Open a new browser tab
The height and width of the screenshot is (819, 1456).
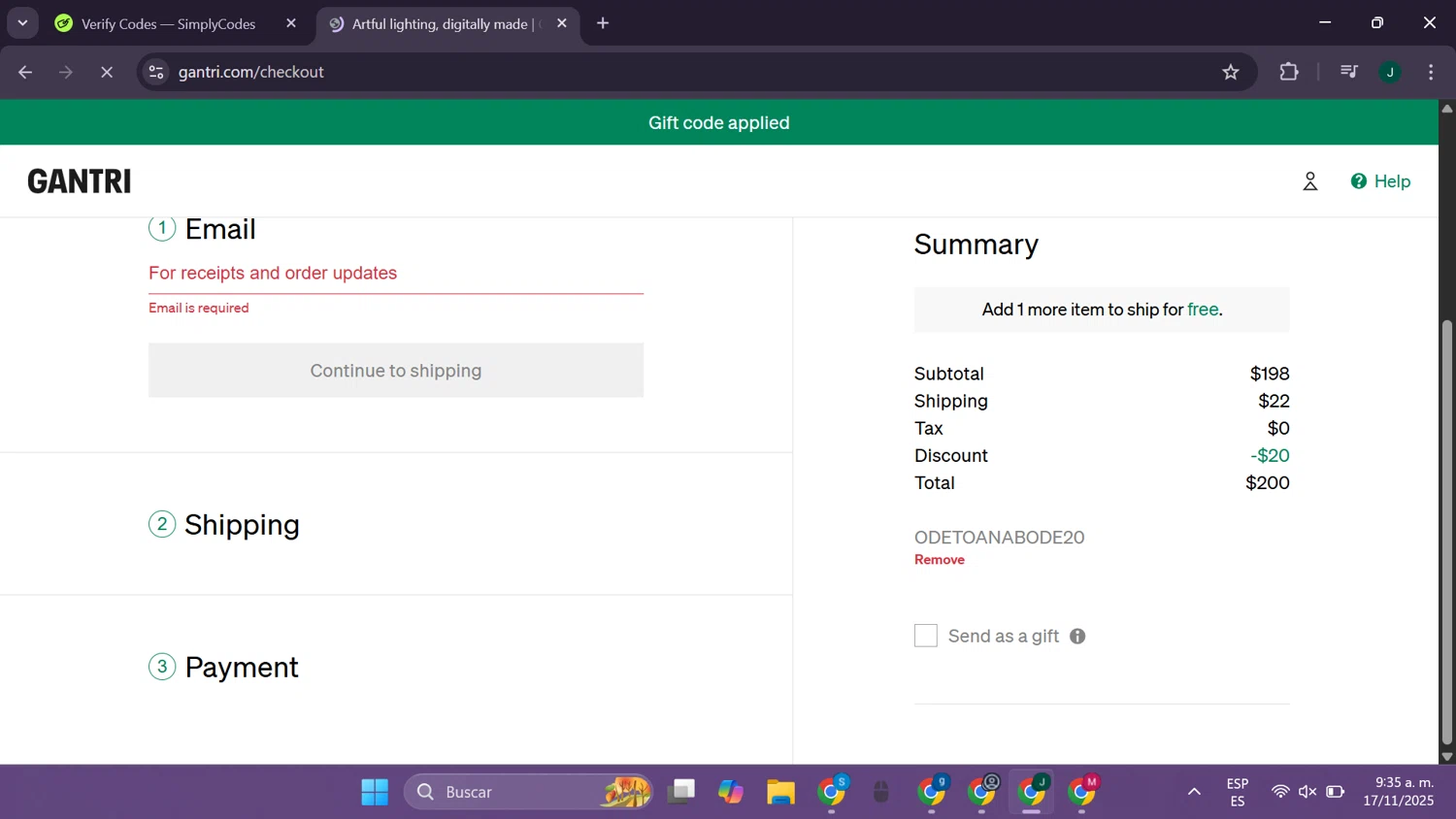(603, 23)
